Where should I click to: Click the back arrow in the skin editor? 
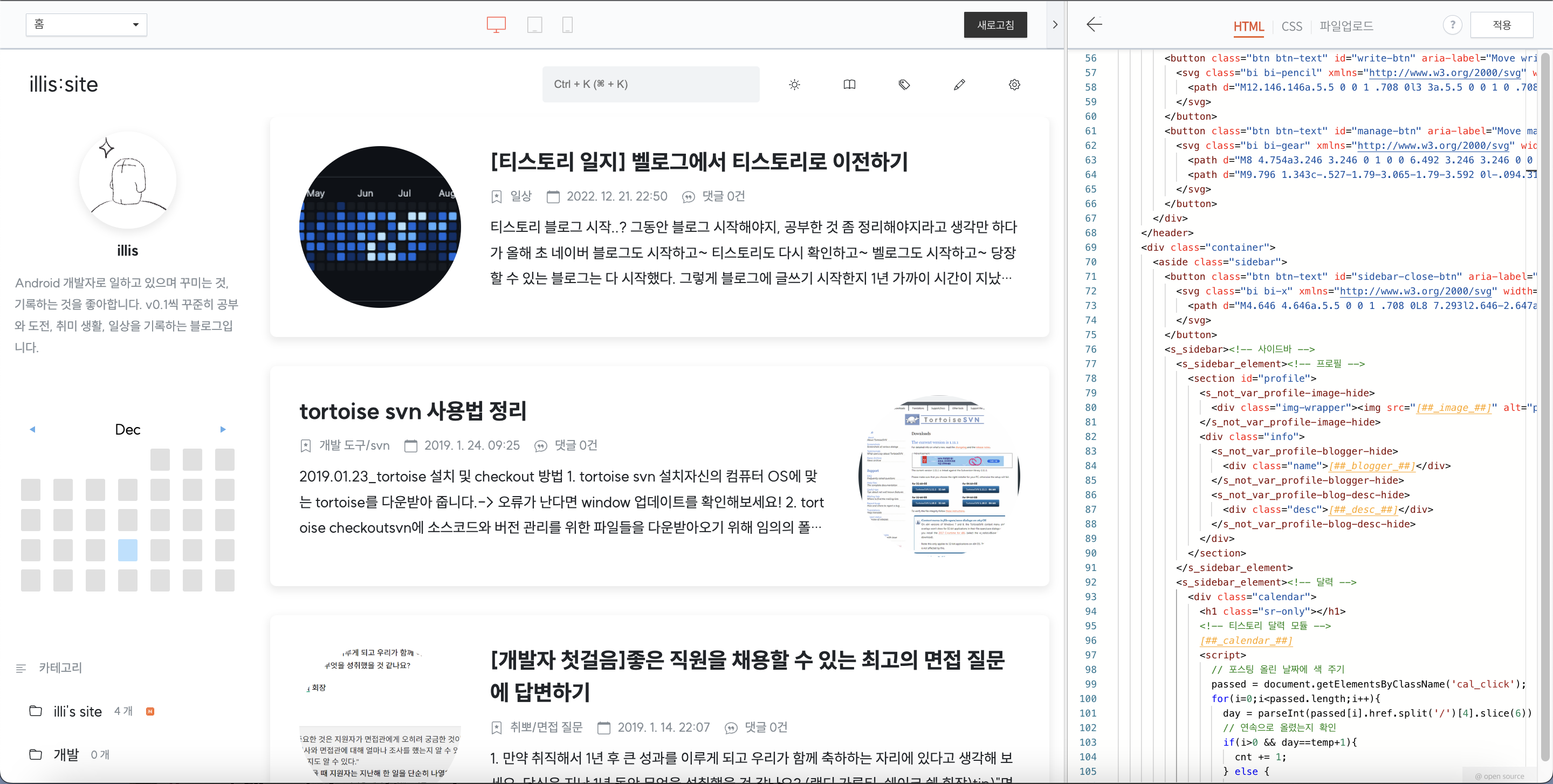pos(1095,25)
